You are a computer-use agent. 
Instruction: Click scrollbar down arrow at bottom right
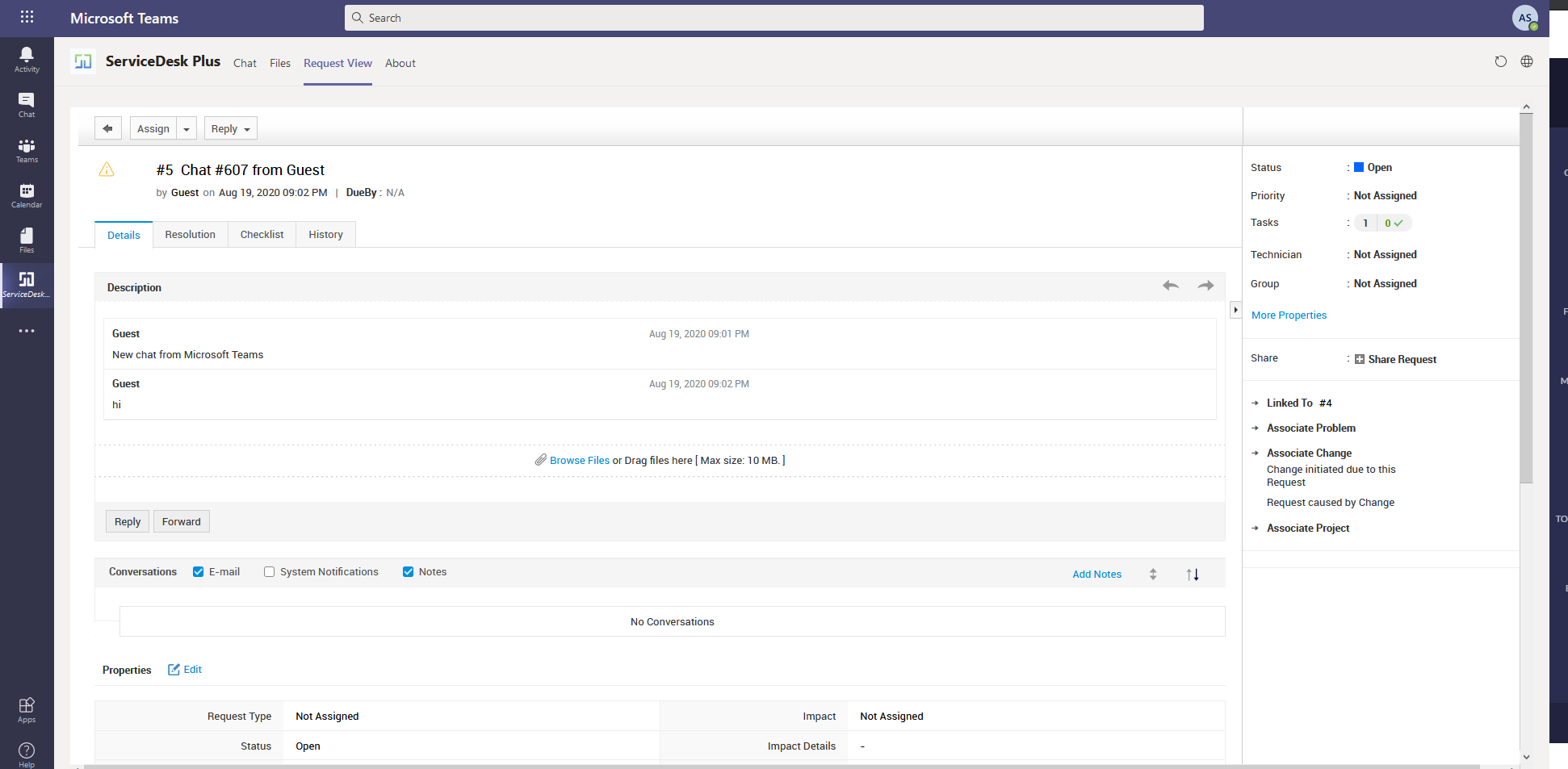click(x=1526, y=757)
